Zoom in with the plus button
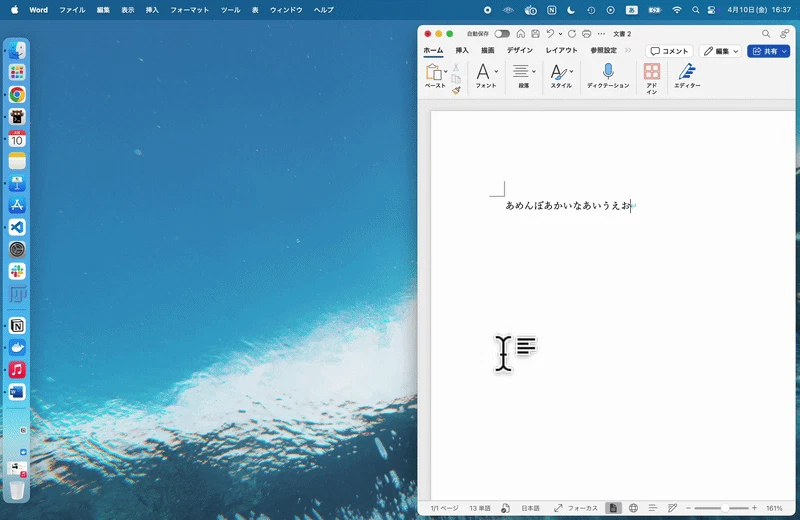The width and height of the screenshot is (800, 520). pyautogui.click(x=755, y=508)
